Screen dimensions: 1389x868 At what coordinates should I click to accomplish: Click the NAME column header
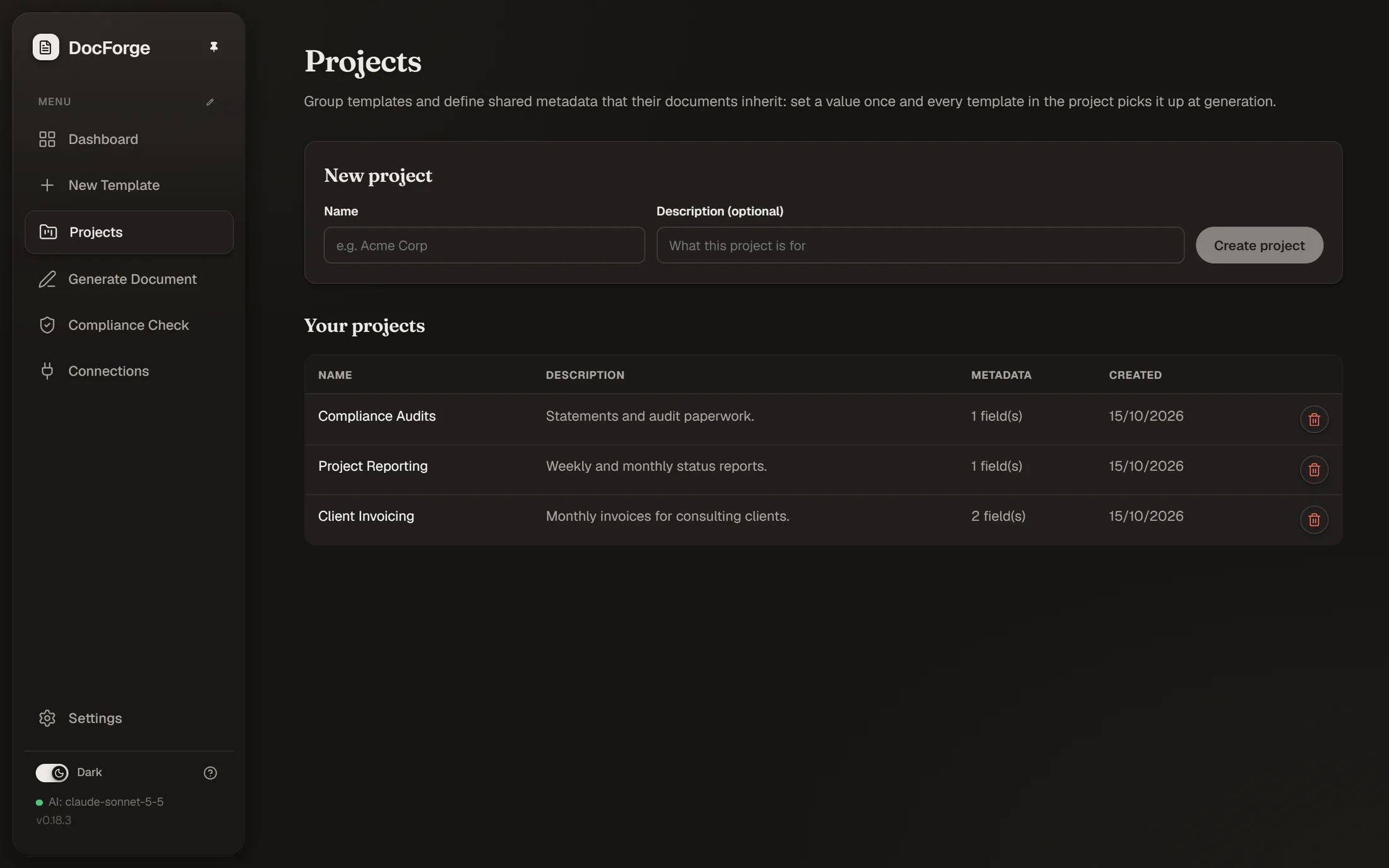(x=335, y=375)
